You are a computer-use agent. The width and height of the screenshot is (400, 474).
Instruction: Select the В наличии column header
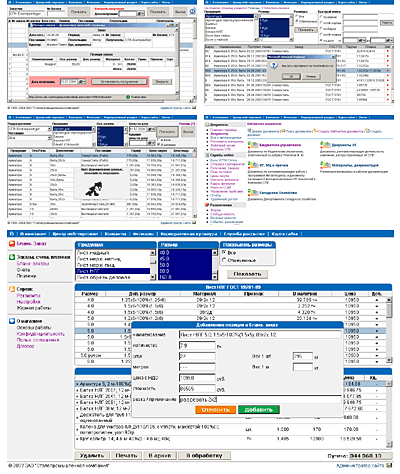[305, 294]
